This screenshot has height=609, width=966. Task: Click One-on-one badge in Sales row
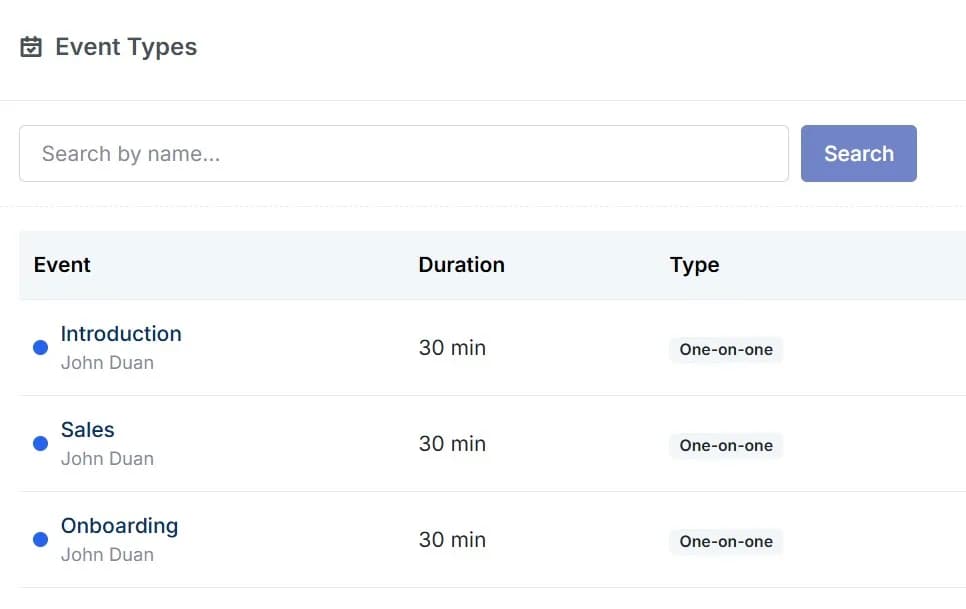coord(726,446)
